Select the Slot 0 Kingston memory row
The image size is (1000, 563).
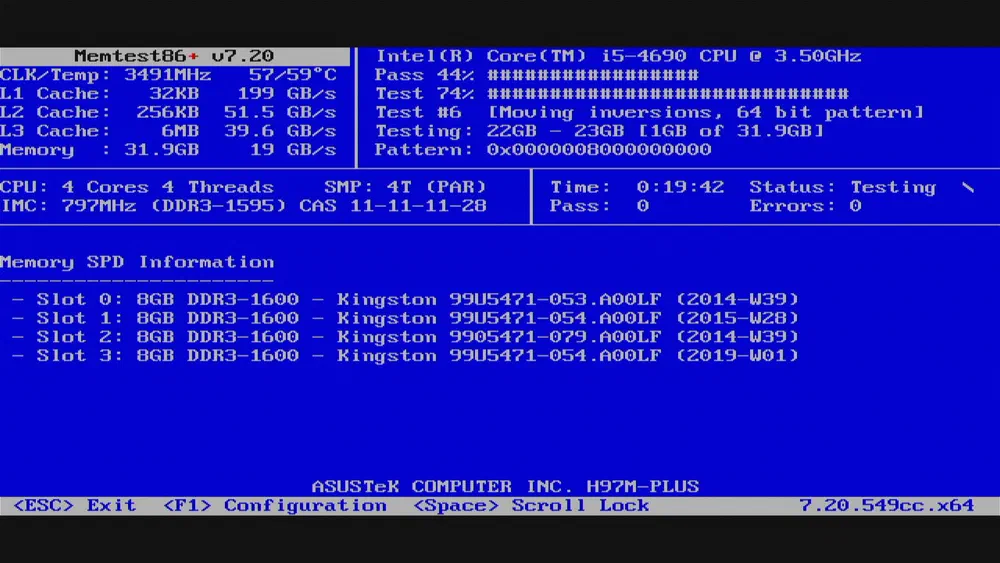point(405,299)
